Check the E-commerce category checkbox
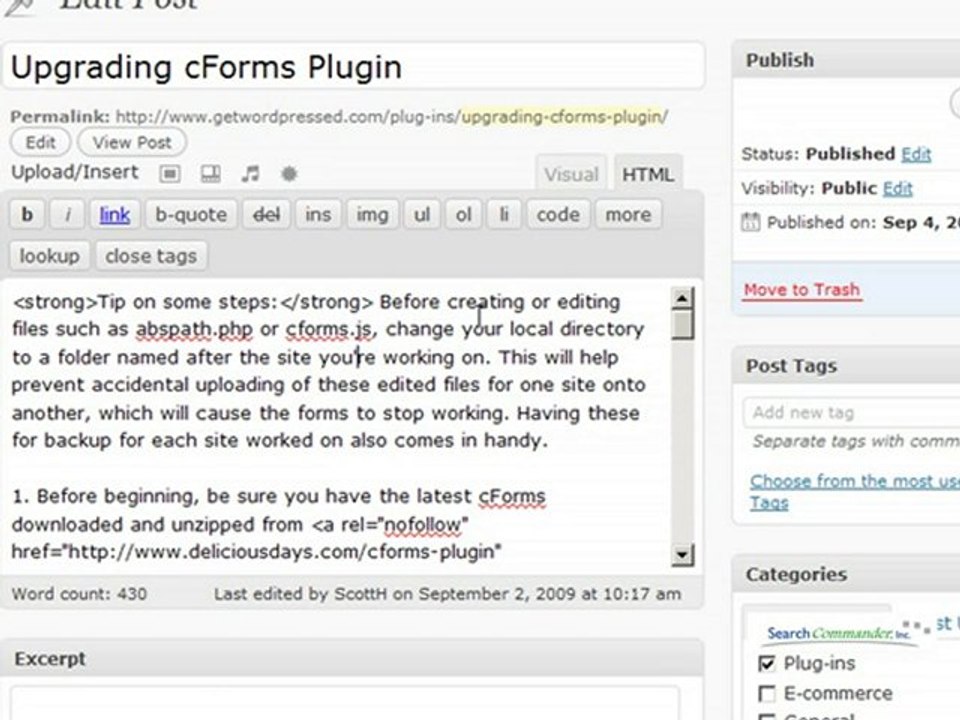This screenshot has height=720, width=960. click(x=767, y=694)
